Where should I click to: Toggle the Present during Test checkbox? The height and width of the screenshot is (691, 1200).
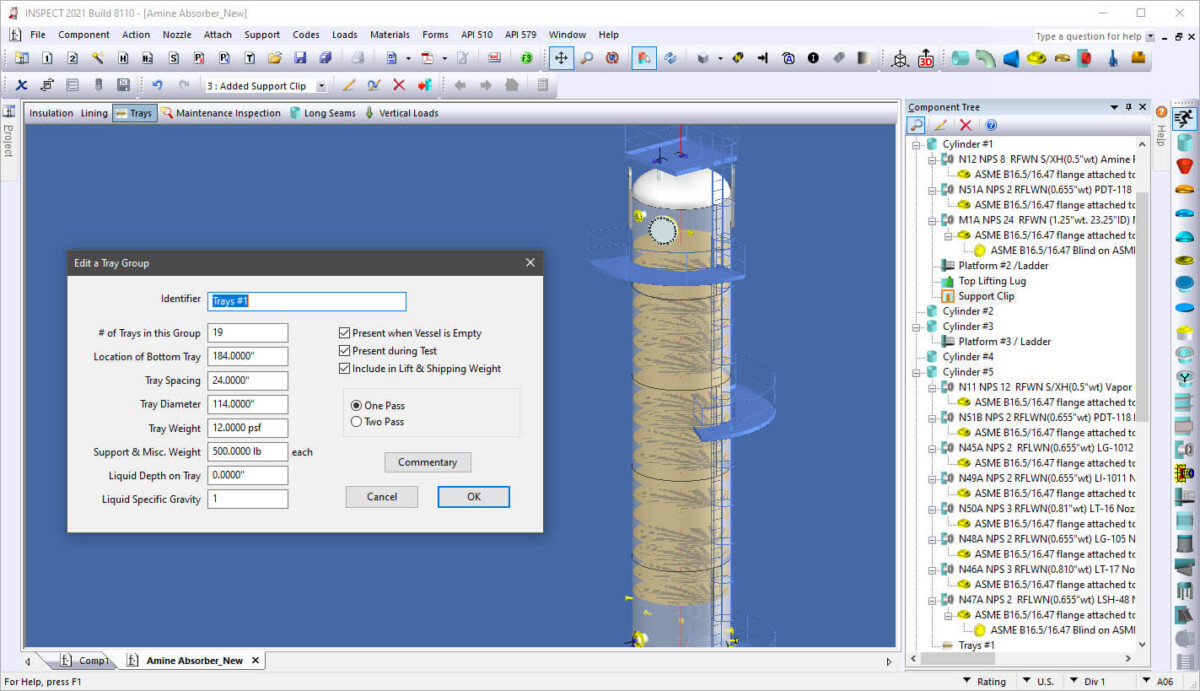(x=344, y=350)
